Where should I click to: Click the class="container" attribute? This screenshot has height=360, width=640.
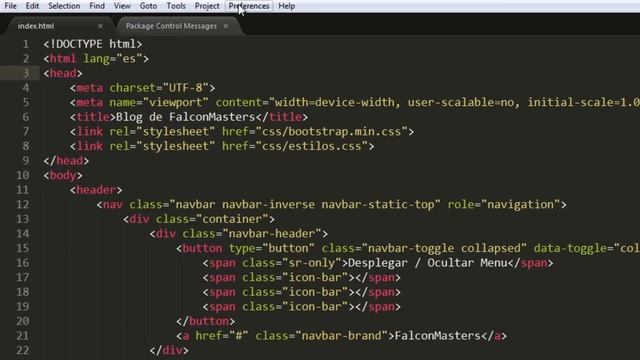212,219
